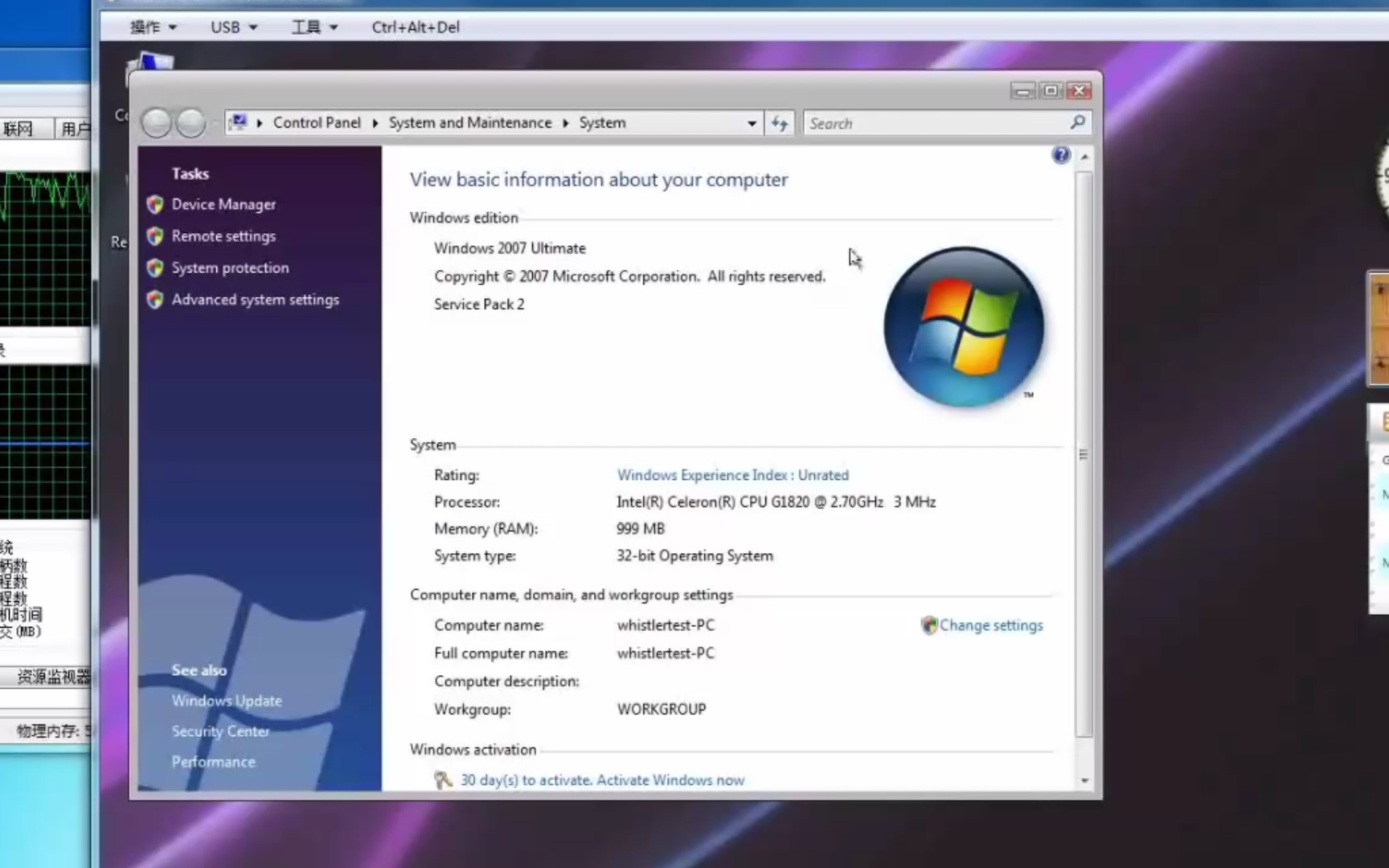Viewport: 1389px width, 868px height.
Task: Click the search magnifier icon
Action: [1078, 122]
